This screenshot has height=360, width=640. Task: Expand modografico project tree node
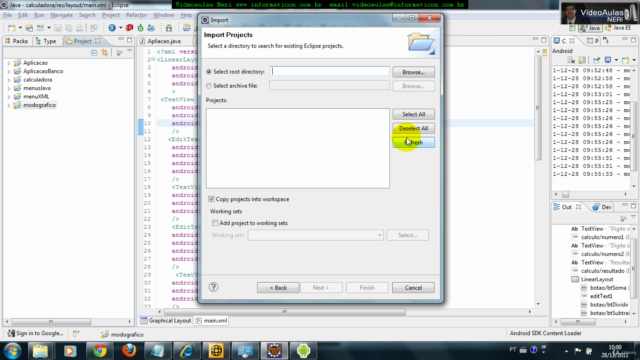click(9, 105)
